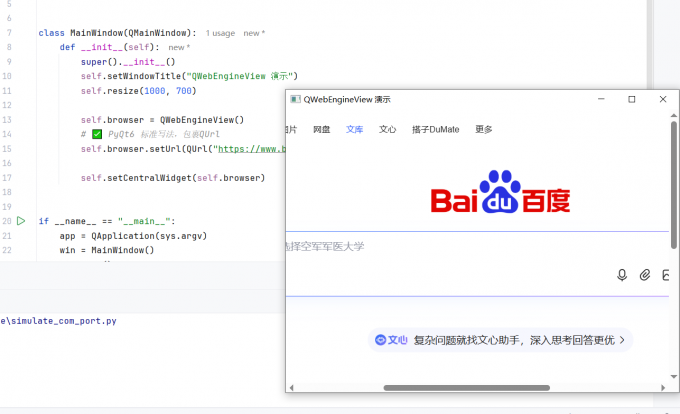Click the scroll left arrow in browser window
Screen dimensions: 680x414
pyautogui.click(x=291, y=388)
